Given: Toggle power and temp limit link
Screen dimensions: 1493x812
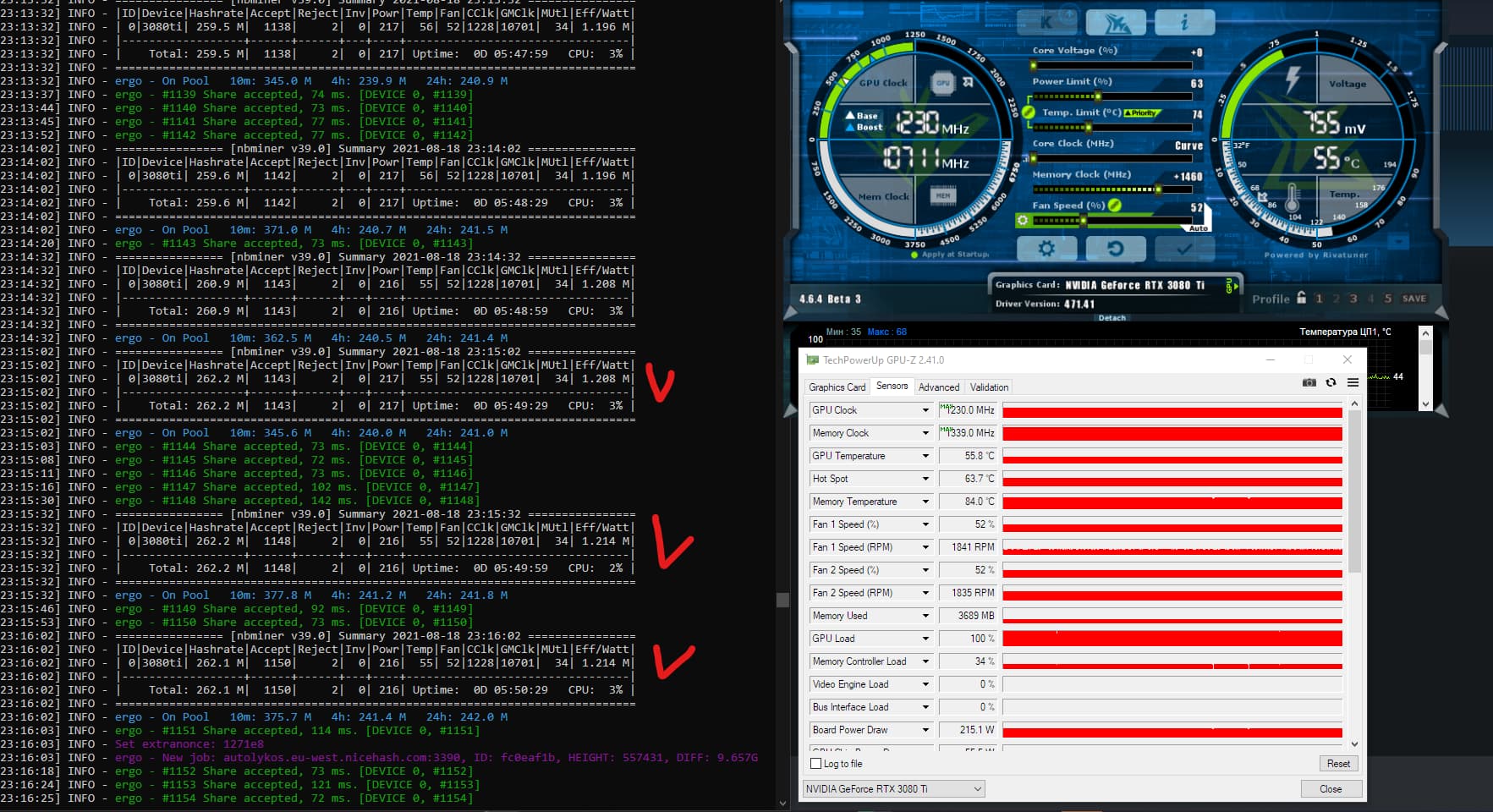Looking at the screenshot, I should coord(1029,112).
